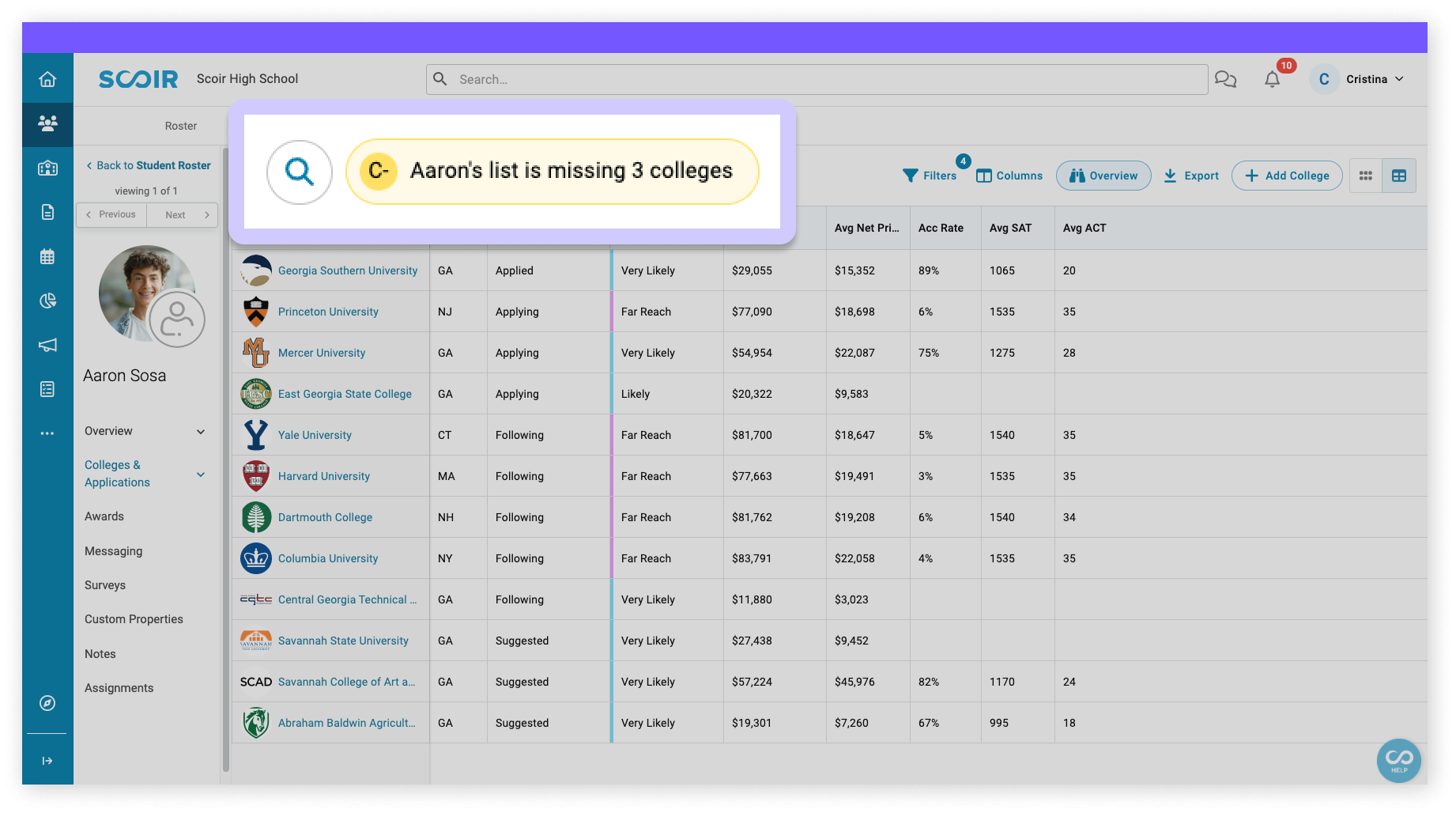Open the Home icon in sidebar
Viewport: 1456px width, 813px height.
[x=47, y=79]
